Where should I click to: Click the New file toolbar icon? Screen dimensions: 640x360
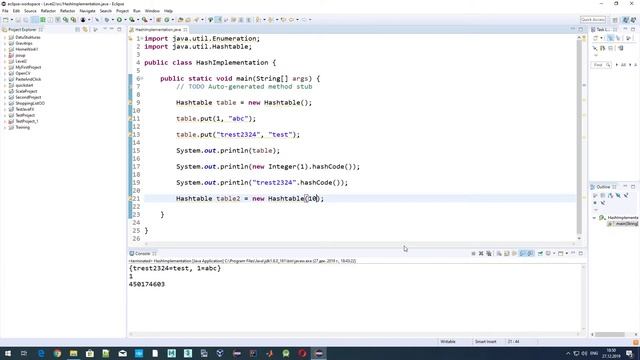tap(6, 20)
